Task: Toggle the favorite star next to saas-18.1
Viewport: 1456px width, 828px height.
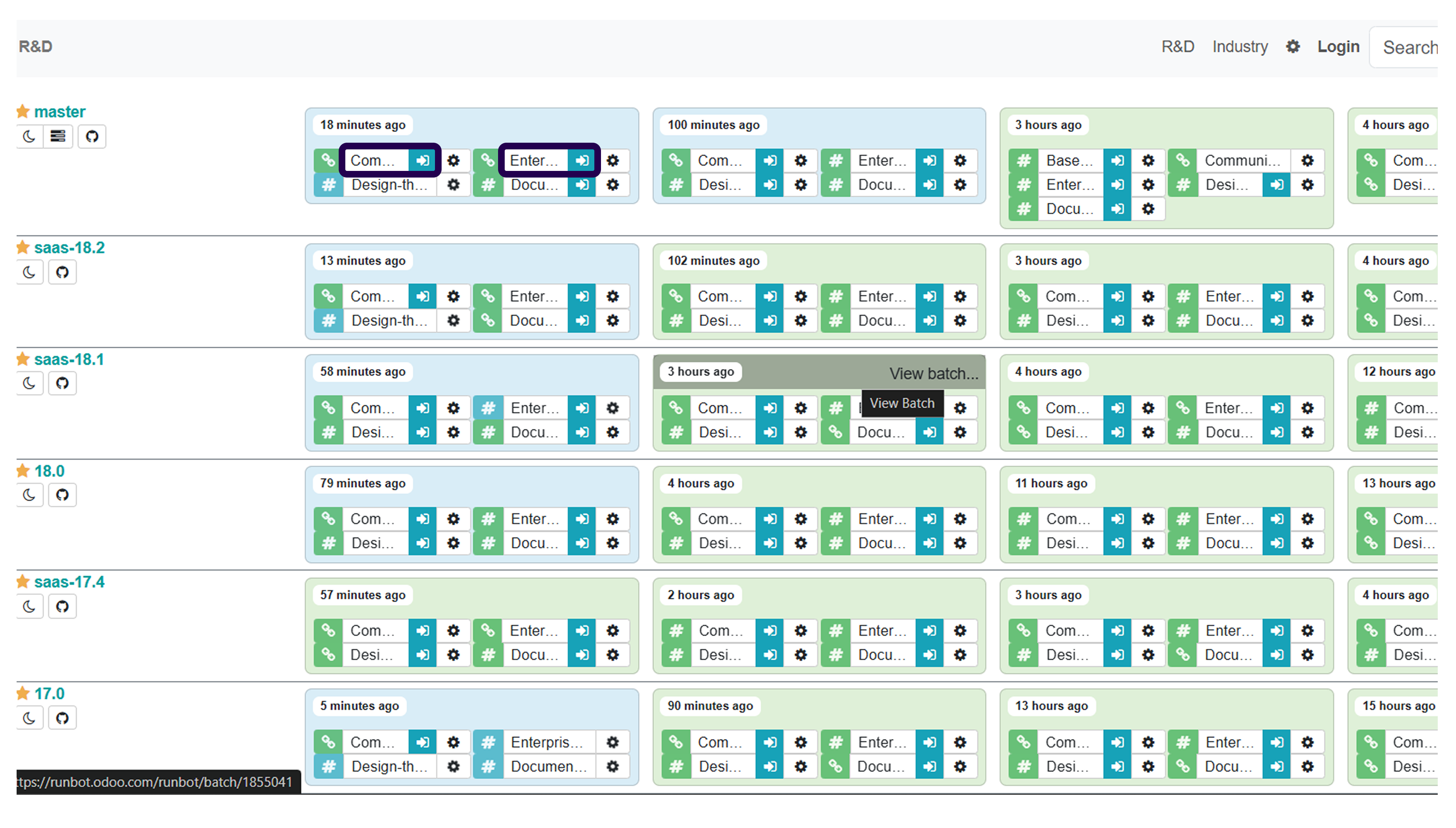Action: coord(23,359)
